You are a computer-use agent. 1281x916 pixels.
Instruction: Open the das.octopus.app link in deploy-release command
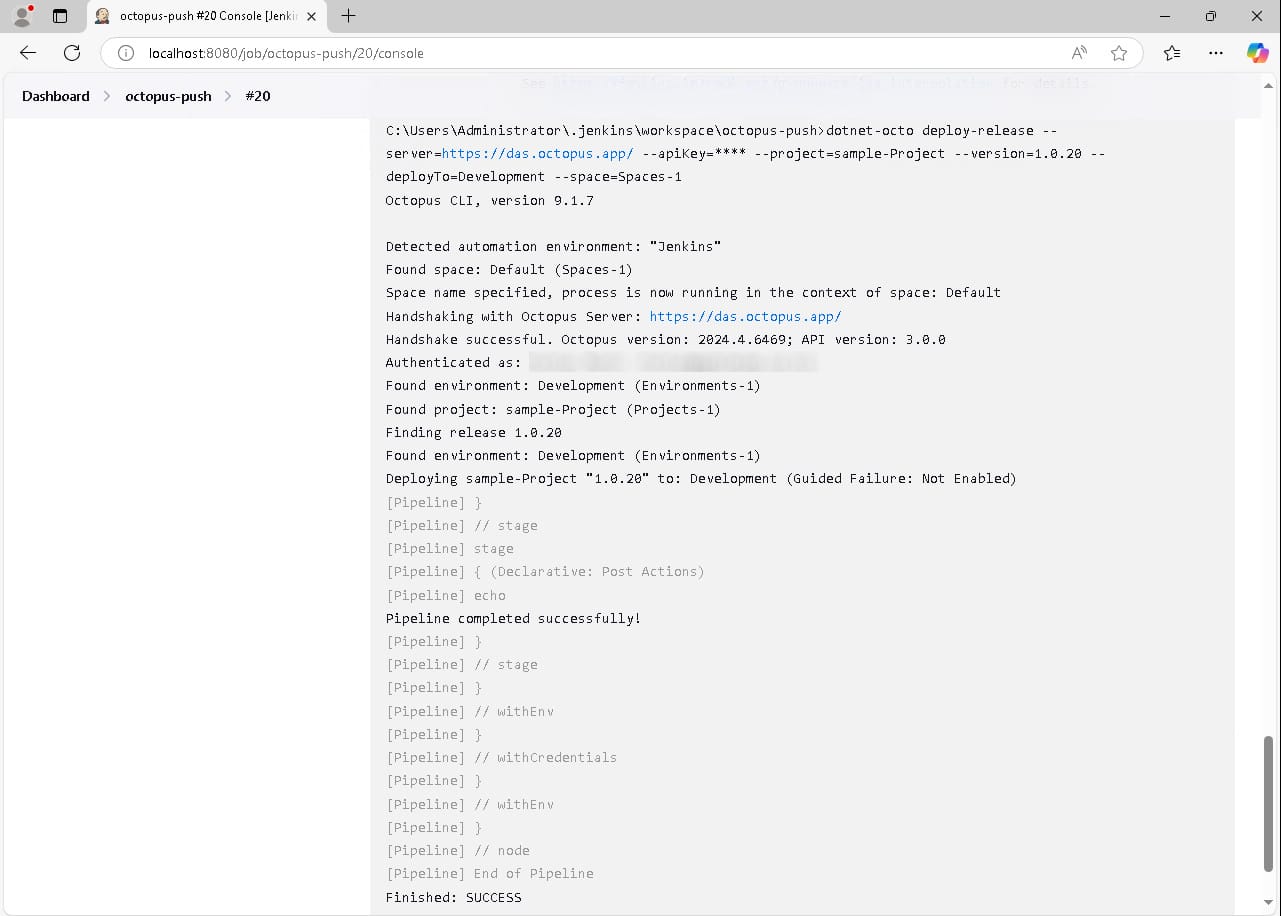pos(537,153)
